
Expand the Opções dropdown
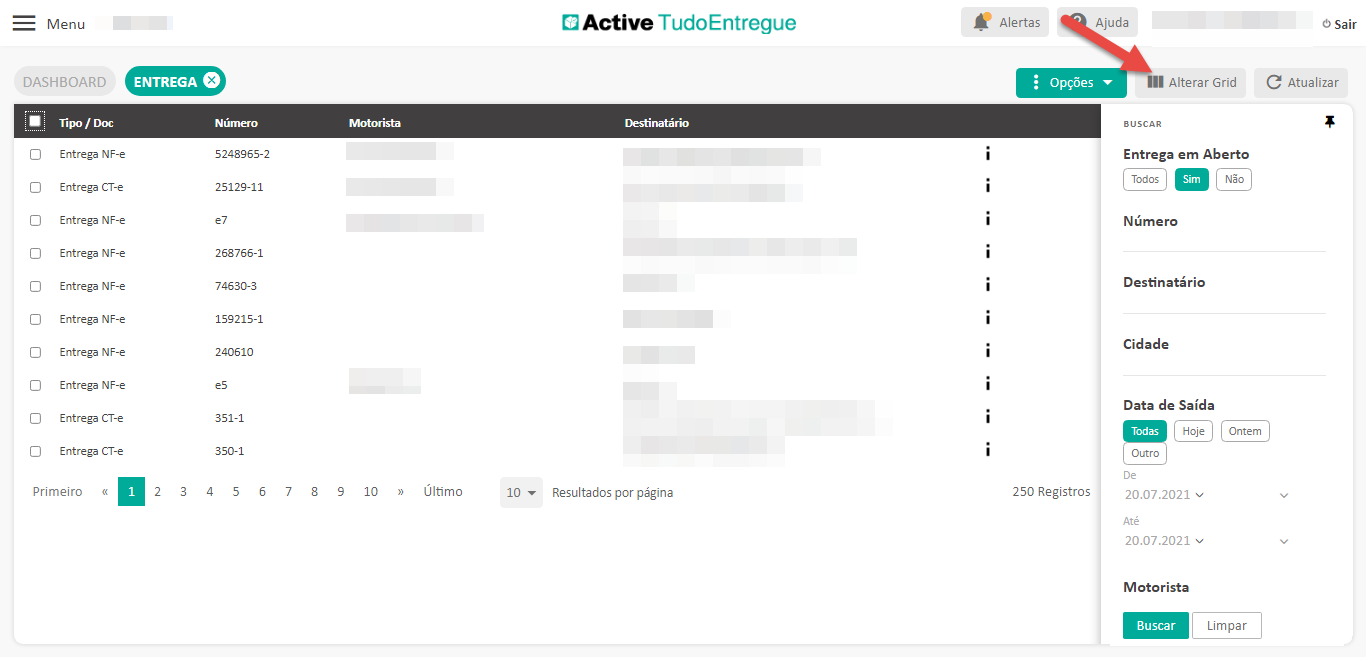pyautogui.click(x=1071, y=83)
